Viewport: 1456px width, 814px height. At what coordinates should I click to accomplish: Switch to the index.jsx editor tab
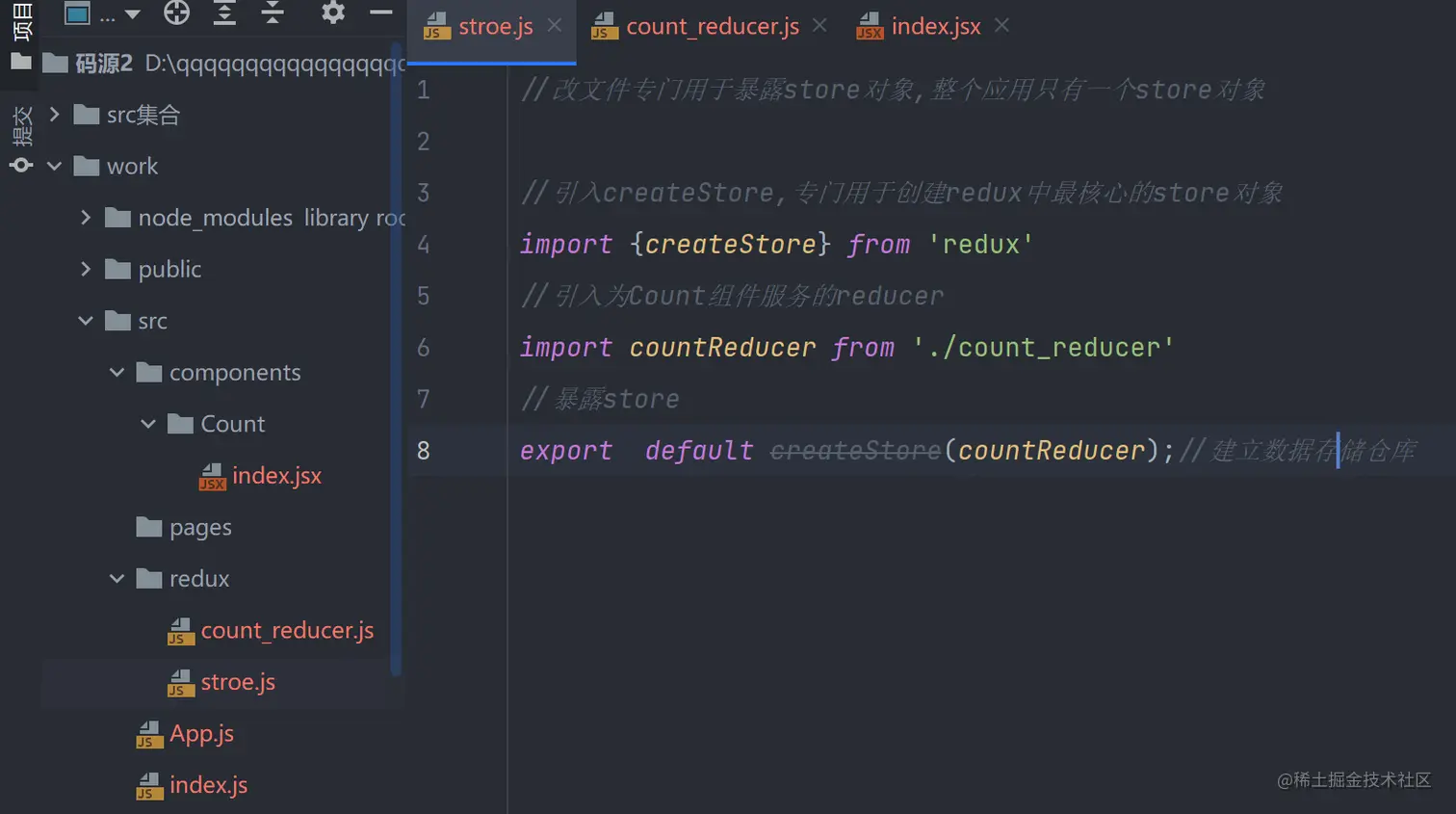935,27
